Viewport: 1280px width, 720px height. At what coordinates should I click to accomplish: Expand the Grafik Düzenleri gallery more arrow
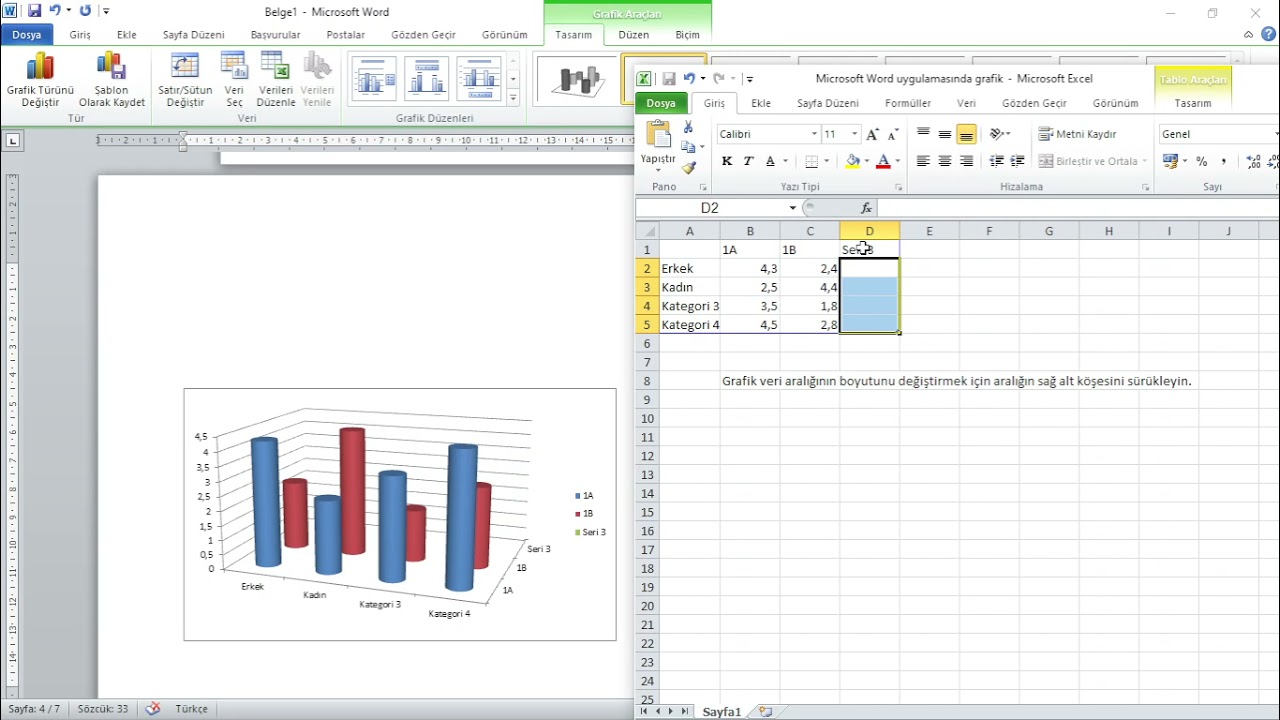[513, 98]
